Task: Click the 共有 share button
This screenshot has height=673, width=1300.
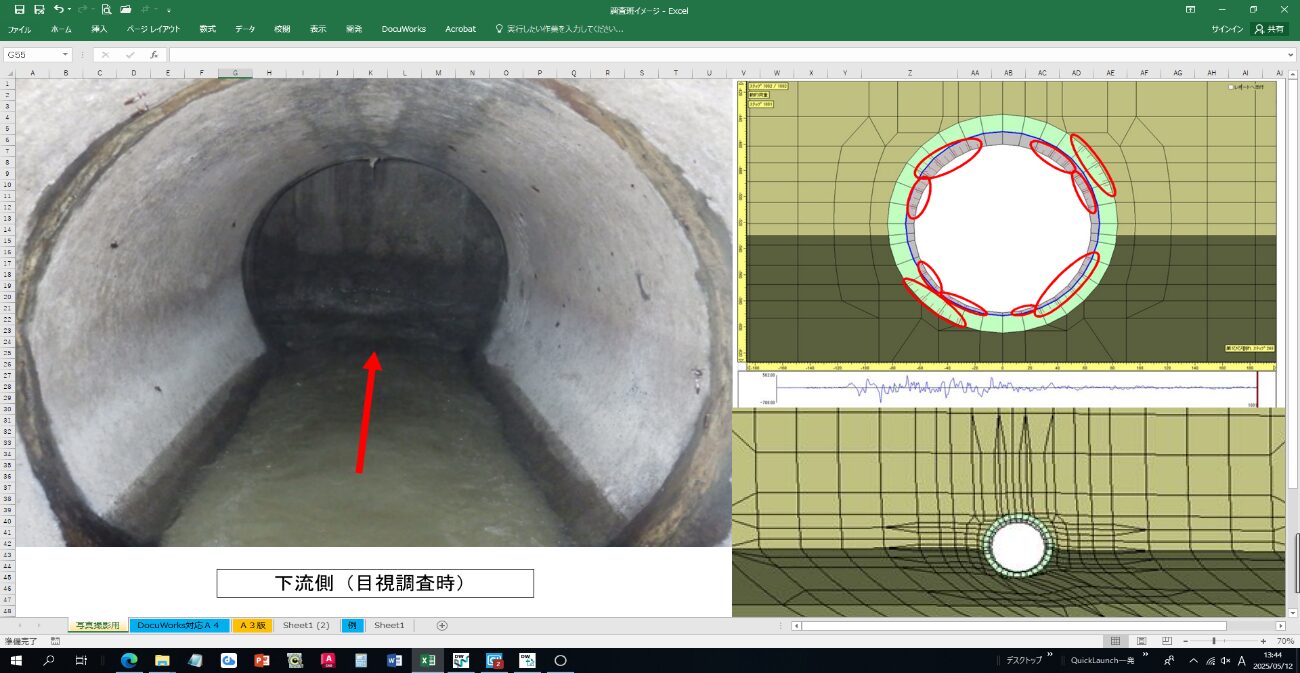Action: (x=1270, y=29)
